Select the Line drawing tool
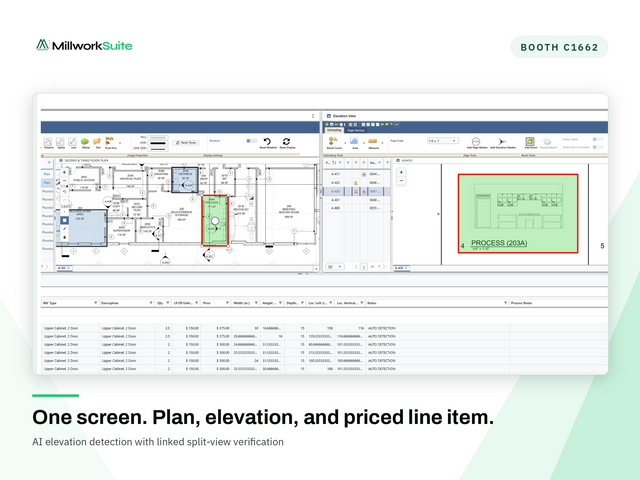The width and height of the screenshot is (640, 480). tap(73, 142)
